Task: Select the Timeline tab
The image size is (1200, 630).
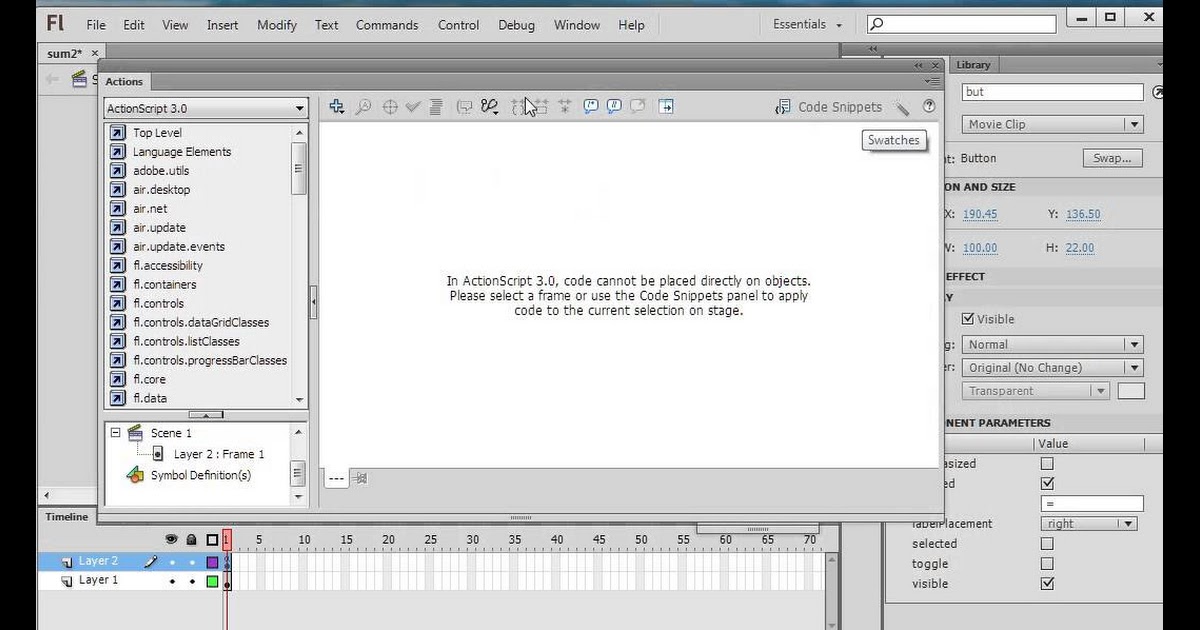Action: 67,517
